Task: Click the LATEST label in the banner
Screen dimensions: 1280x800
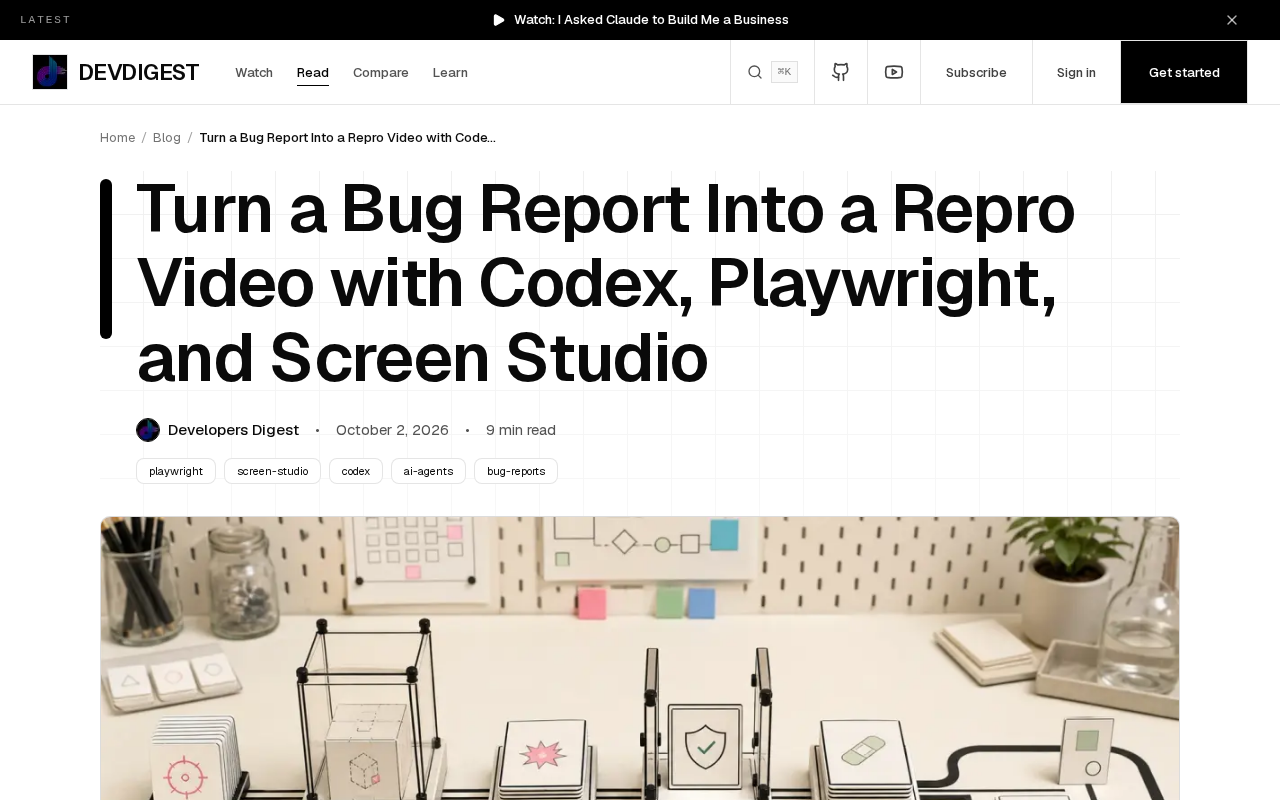Action: [46, 20]
